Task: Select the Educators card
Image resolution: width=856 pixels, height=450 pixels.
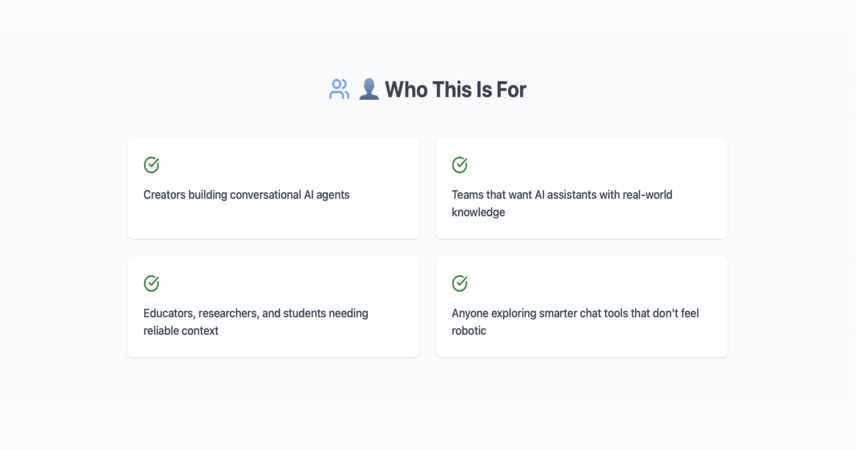Action: coord(274,307)
